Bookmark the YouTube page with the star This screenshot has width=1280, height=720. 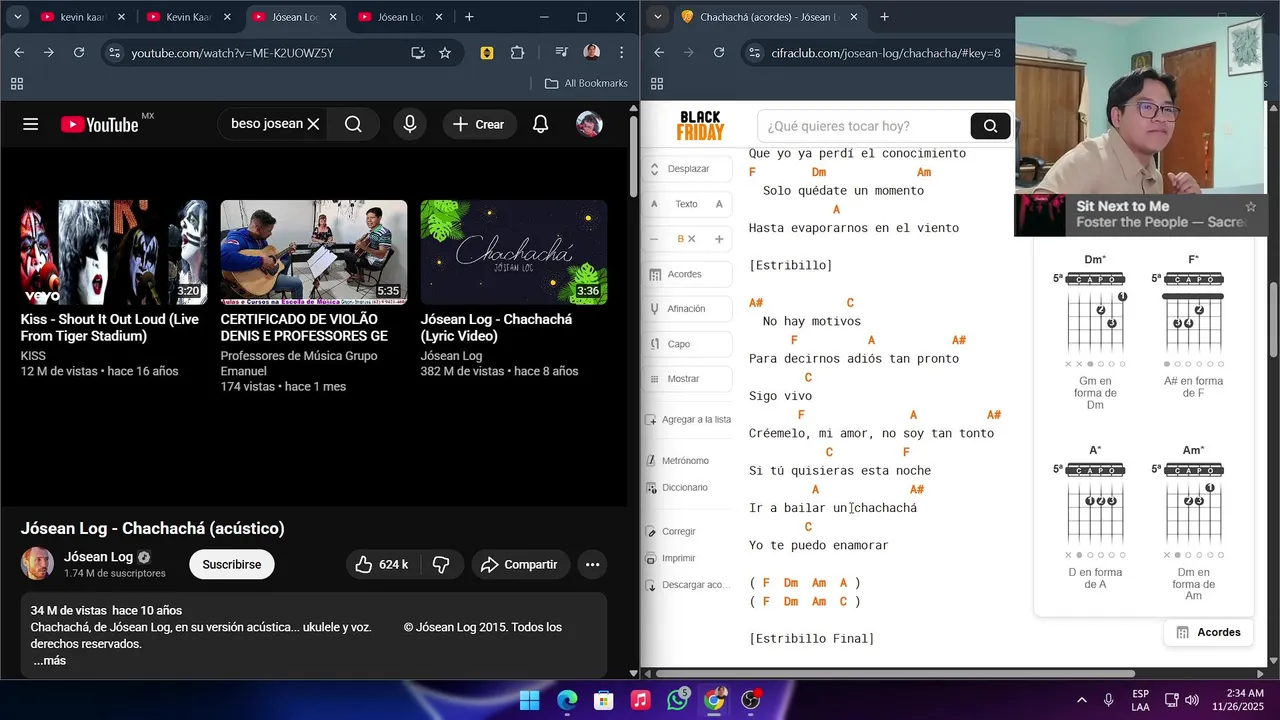[445, 52]
